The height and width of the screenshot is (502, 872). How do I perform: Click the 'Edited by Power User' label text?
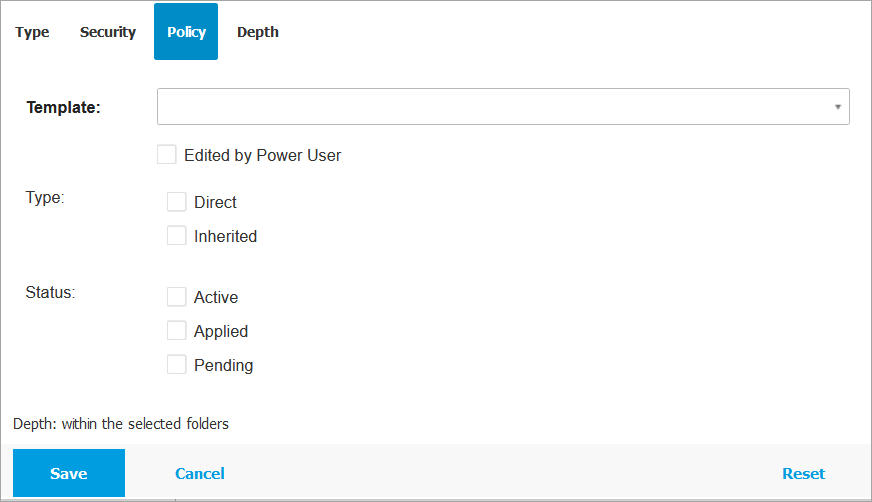(x=262, y=156)
